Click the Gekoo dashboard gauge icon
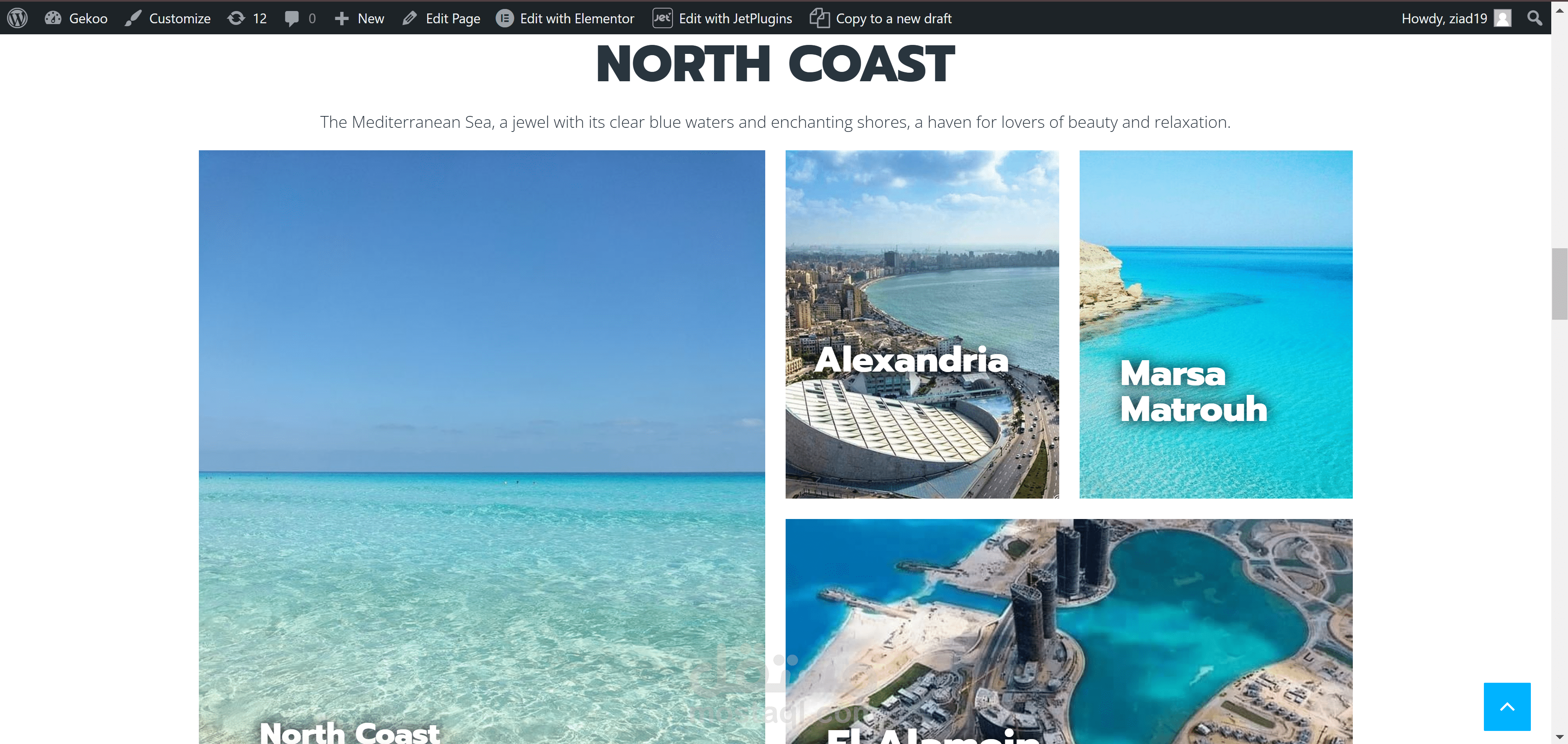This screenshot has width=1568, height=744. (53, 18)
